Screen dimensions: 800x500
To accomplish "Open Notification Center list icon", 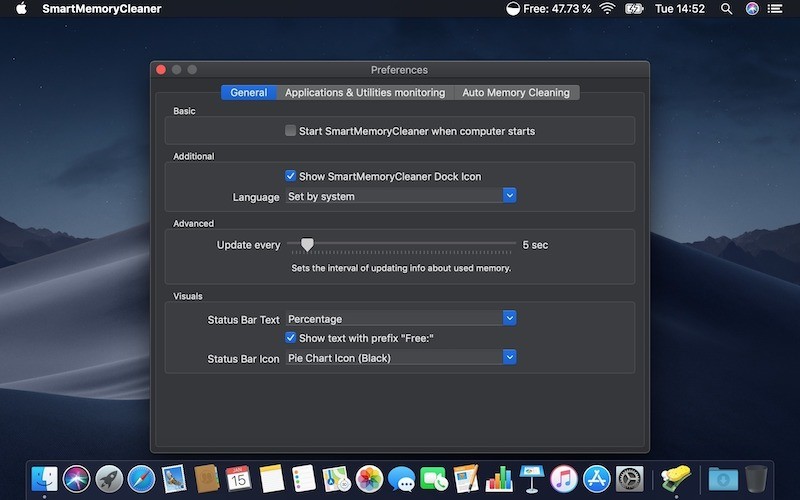I will pos(775,9).
